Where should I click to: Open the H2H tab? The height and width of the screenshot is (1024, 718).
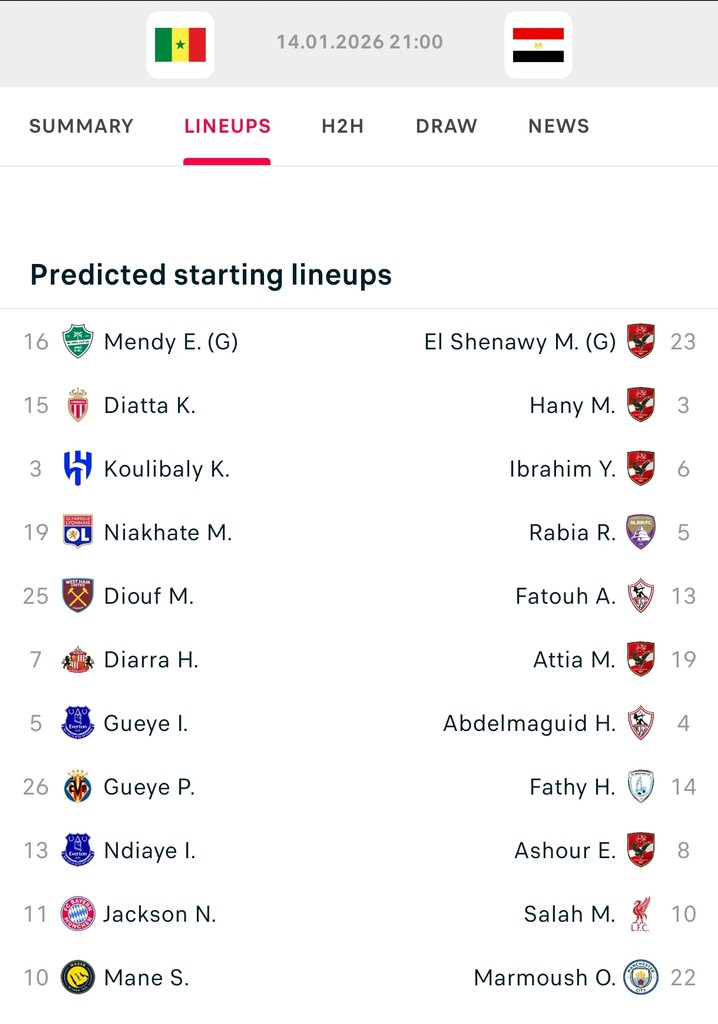[342, 126]
